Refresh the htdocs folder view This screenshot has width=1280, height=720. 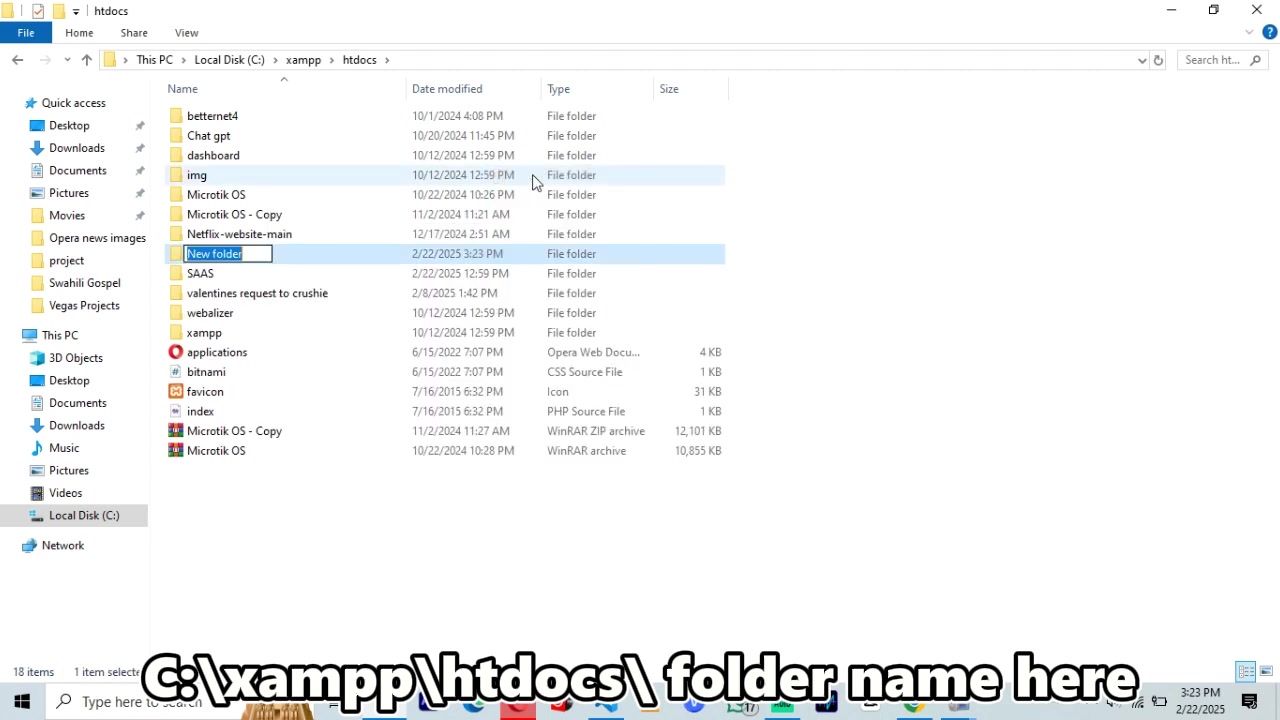pyautogui.click(x=1158, y=60)
